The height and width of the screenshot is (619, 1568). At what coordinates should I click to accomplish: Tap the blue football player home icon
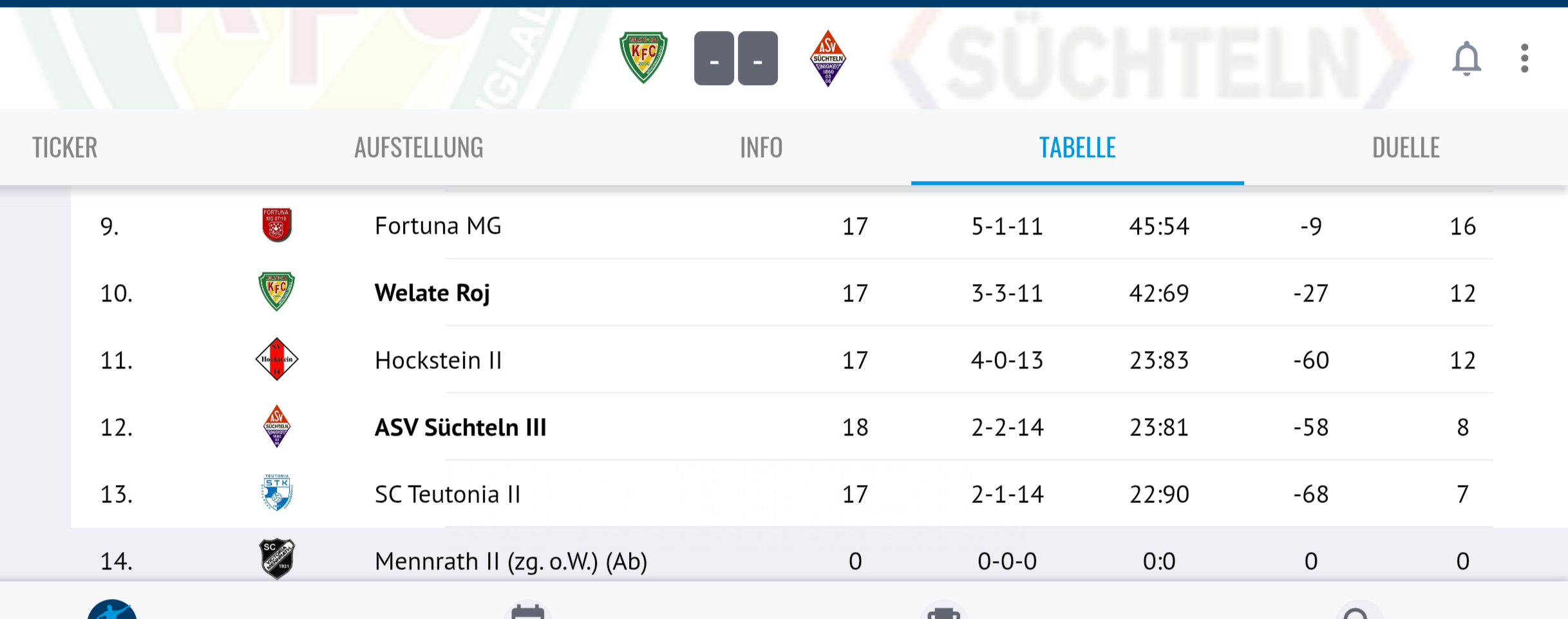[x=112, y=611]
